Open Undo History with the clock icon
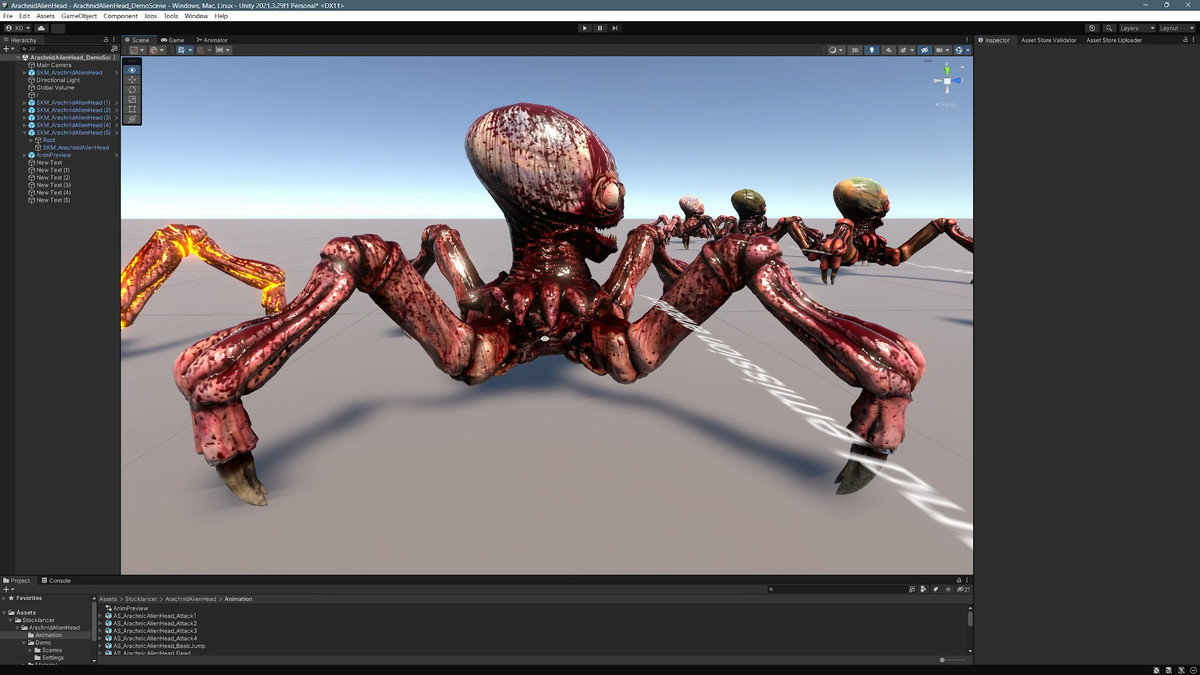The height and width of the screenshot is (675, 1200). click(1092, 28)
